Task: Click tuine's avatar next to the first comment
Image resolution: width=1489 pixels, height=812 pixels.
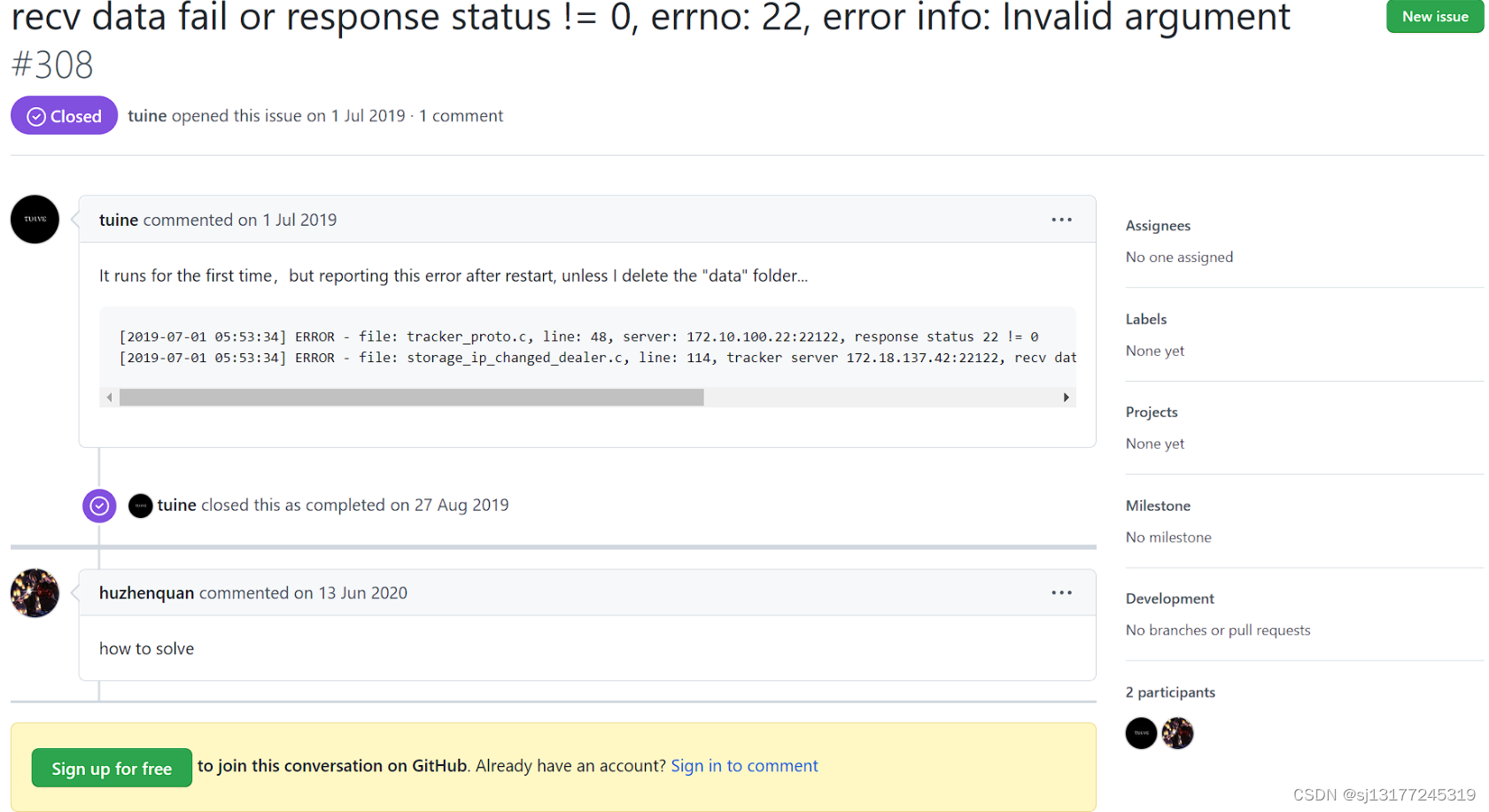Action: coord(34,219)
